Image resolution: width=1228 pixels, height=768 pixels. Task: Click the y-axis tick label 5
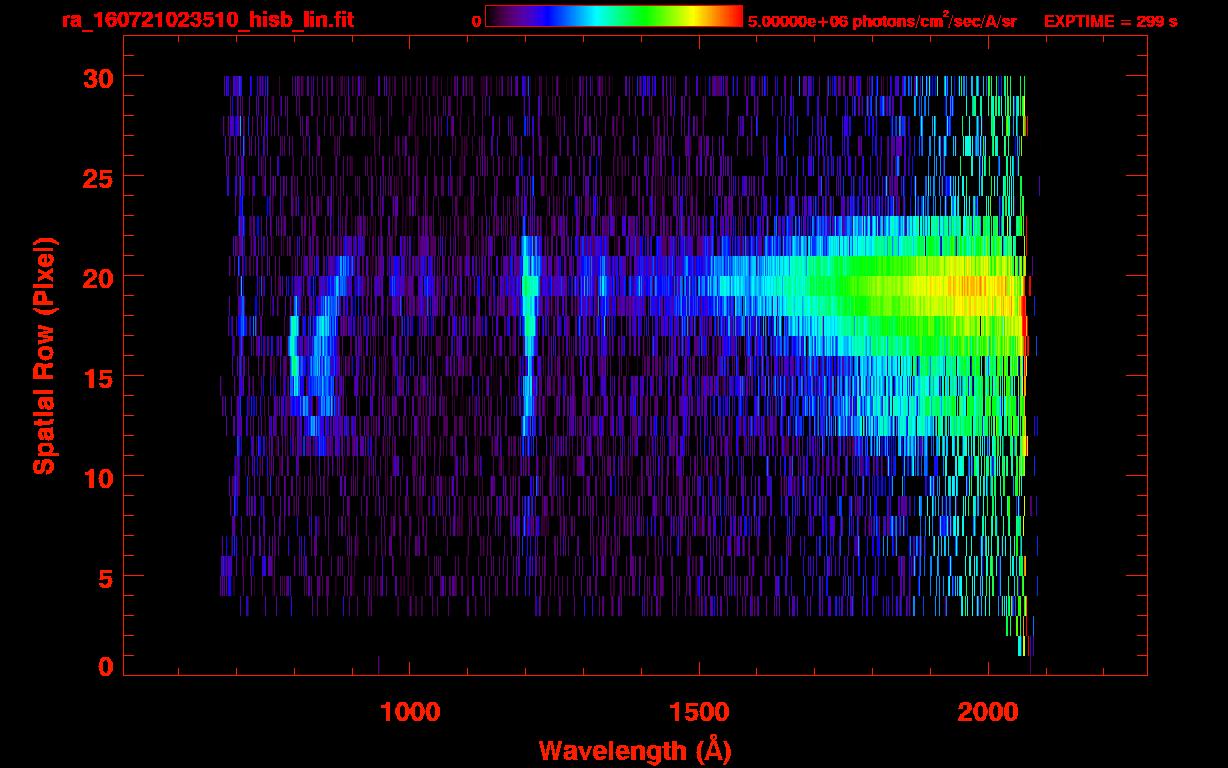tap(104, 577)
